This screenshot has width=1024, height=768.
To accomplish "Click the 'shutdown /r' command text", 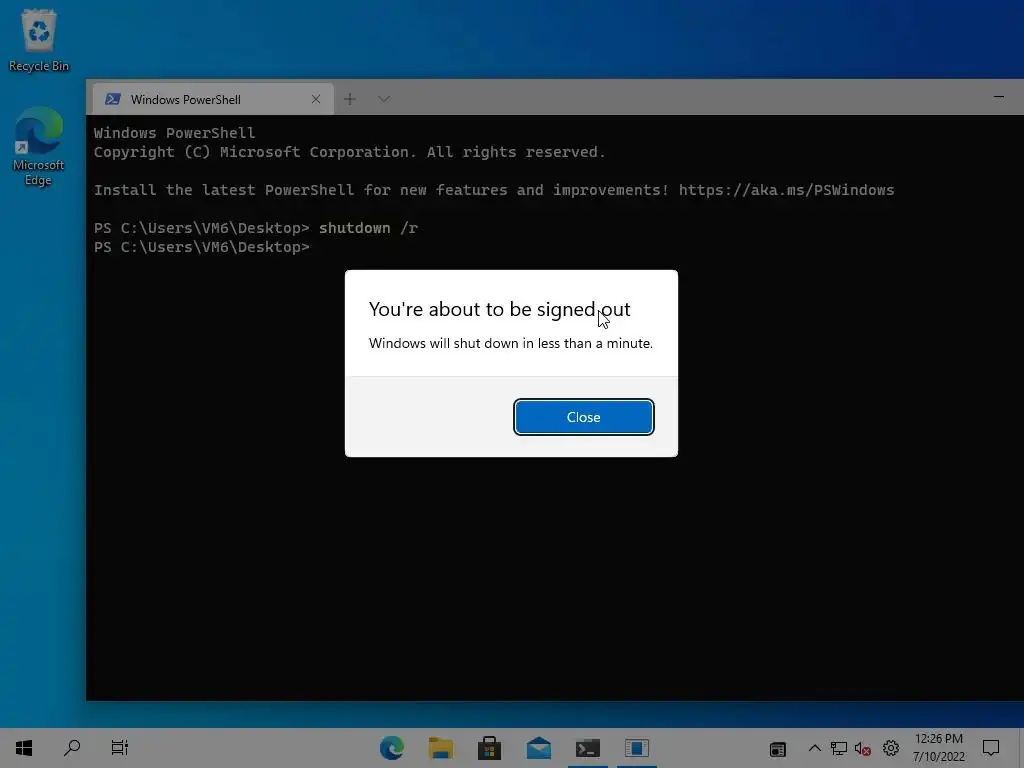I will (368, 228).
